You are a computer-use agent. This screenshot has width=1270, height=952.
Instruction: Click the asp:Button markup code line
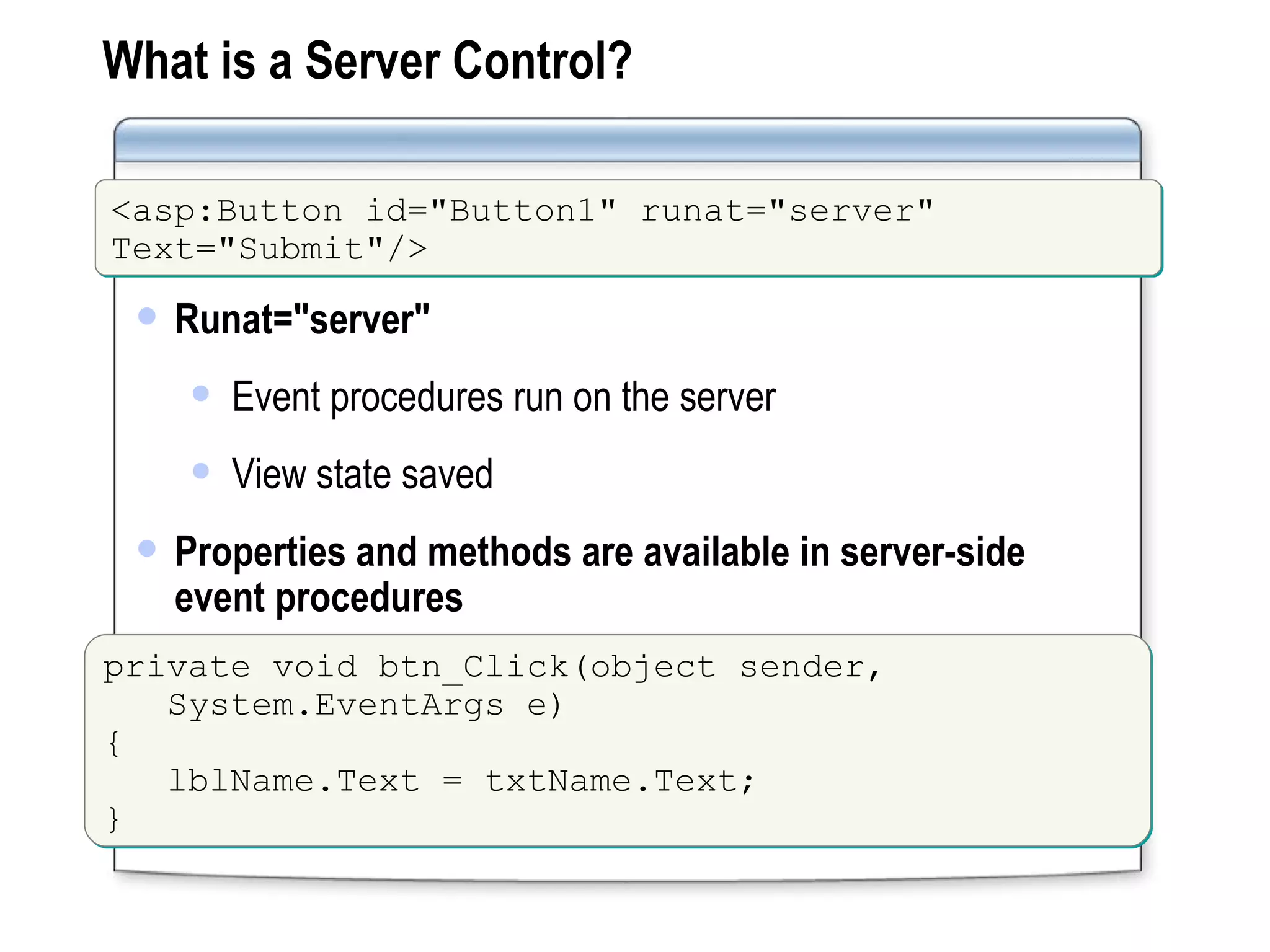(x=521, y=211)
